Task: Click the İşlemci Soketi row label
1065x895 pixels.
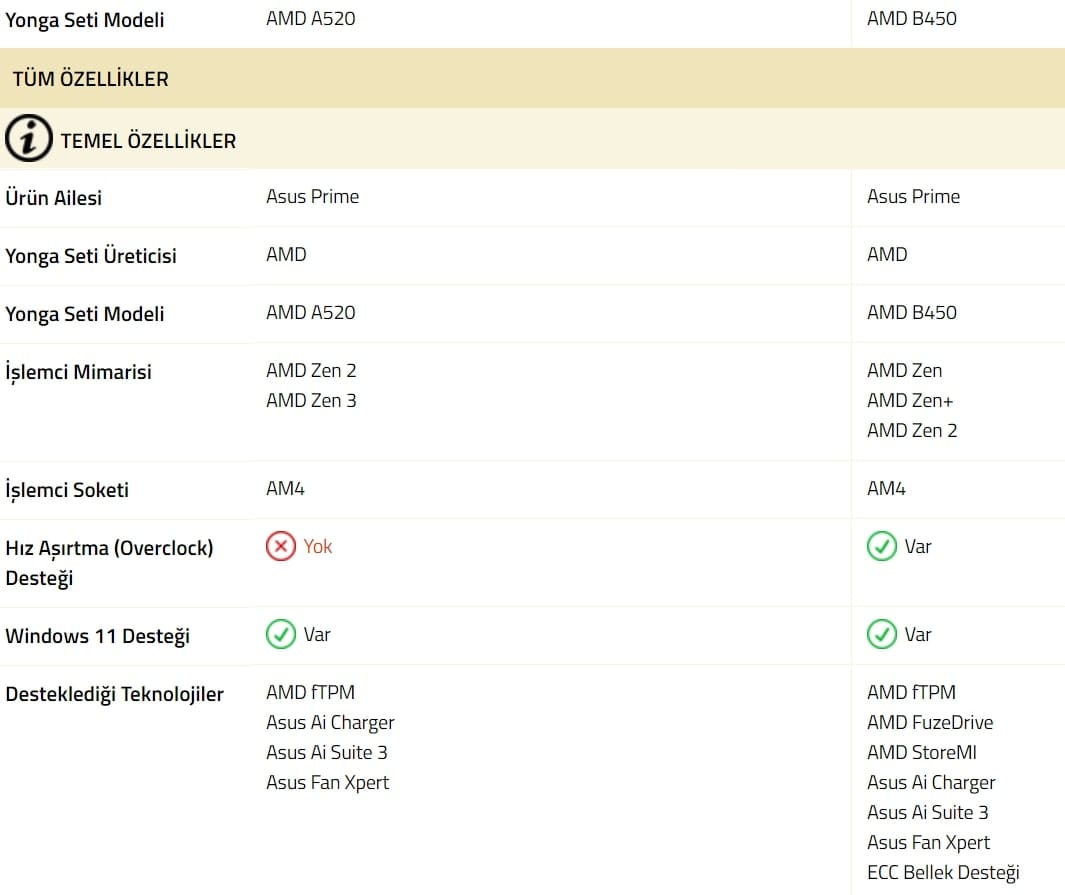Action: pyautogui.click(x=67, y=490)
